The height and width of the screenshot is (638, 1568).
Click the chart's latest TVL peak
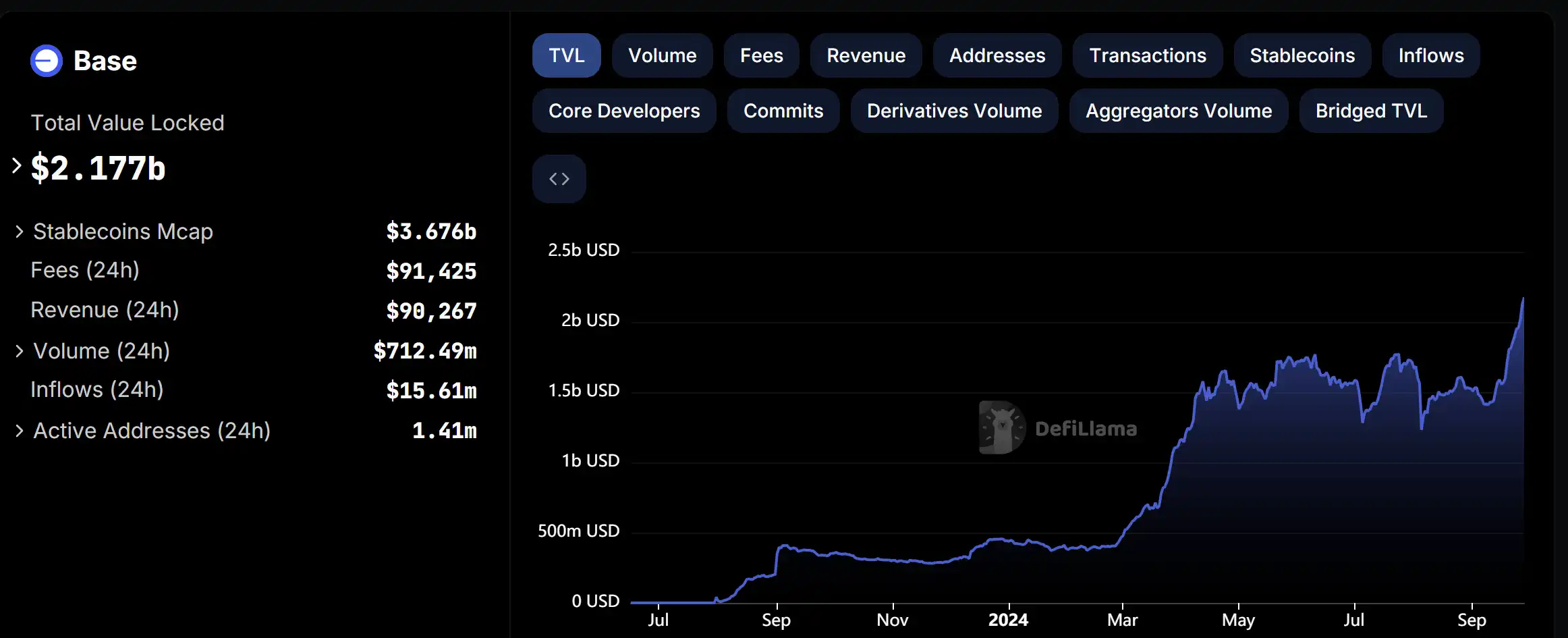coord(1522,299)
